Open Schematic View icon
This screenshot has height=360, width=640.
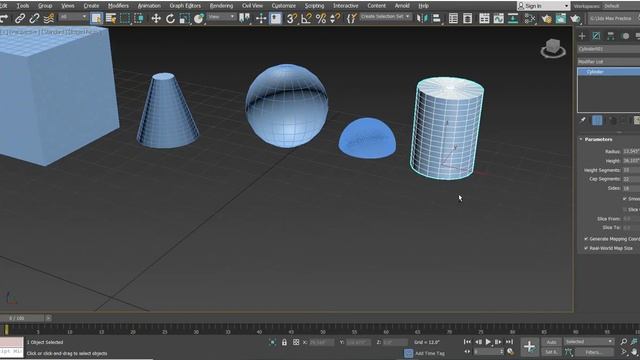(513, 18)
